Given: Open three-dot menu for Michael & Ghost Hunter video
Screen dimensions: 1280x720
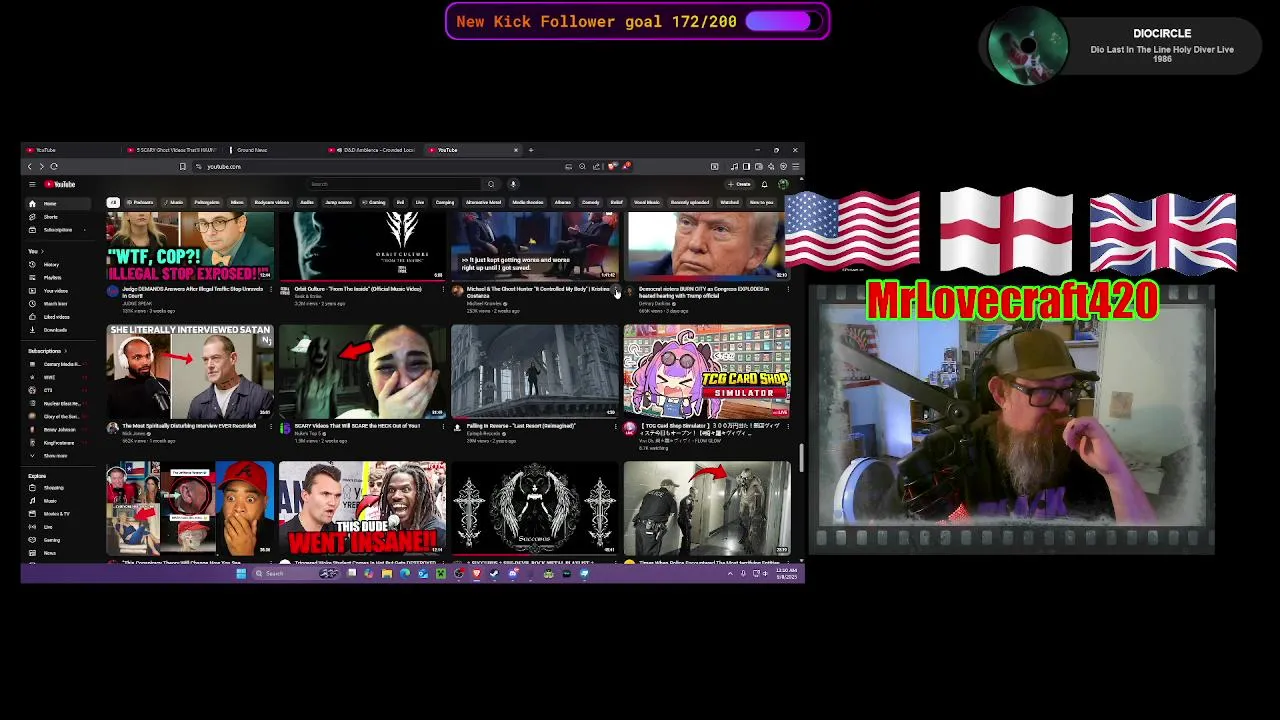Looking at the screenshot, I should pos(616,289).
